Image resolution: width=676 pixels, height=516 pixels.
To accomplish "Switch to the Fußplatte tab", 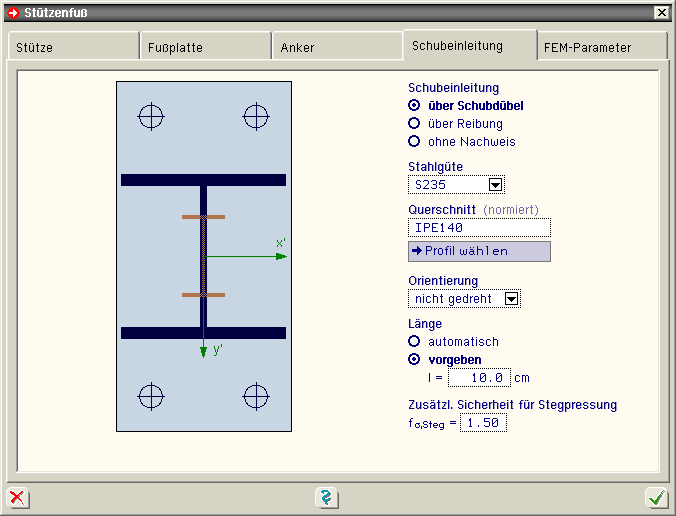I will coord(204,47).
